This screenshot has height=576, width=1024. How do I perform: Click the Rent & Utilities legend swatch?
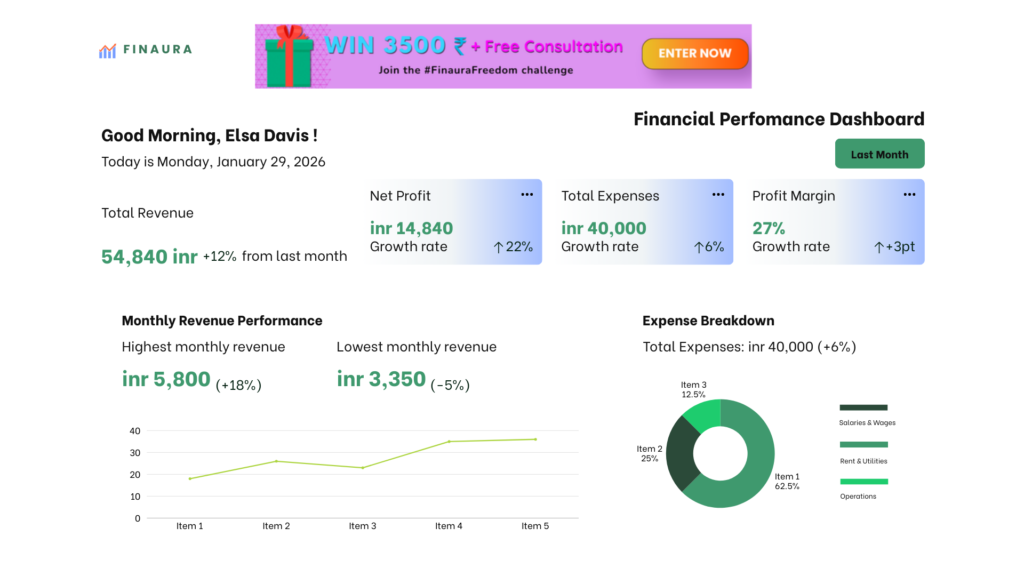click(x=863, y=444)
